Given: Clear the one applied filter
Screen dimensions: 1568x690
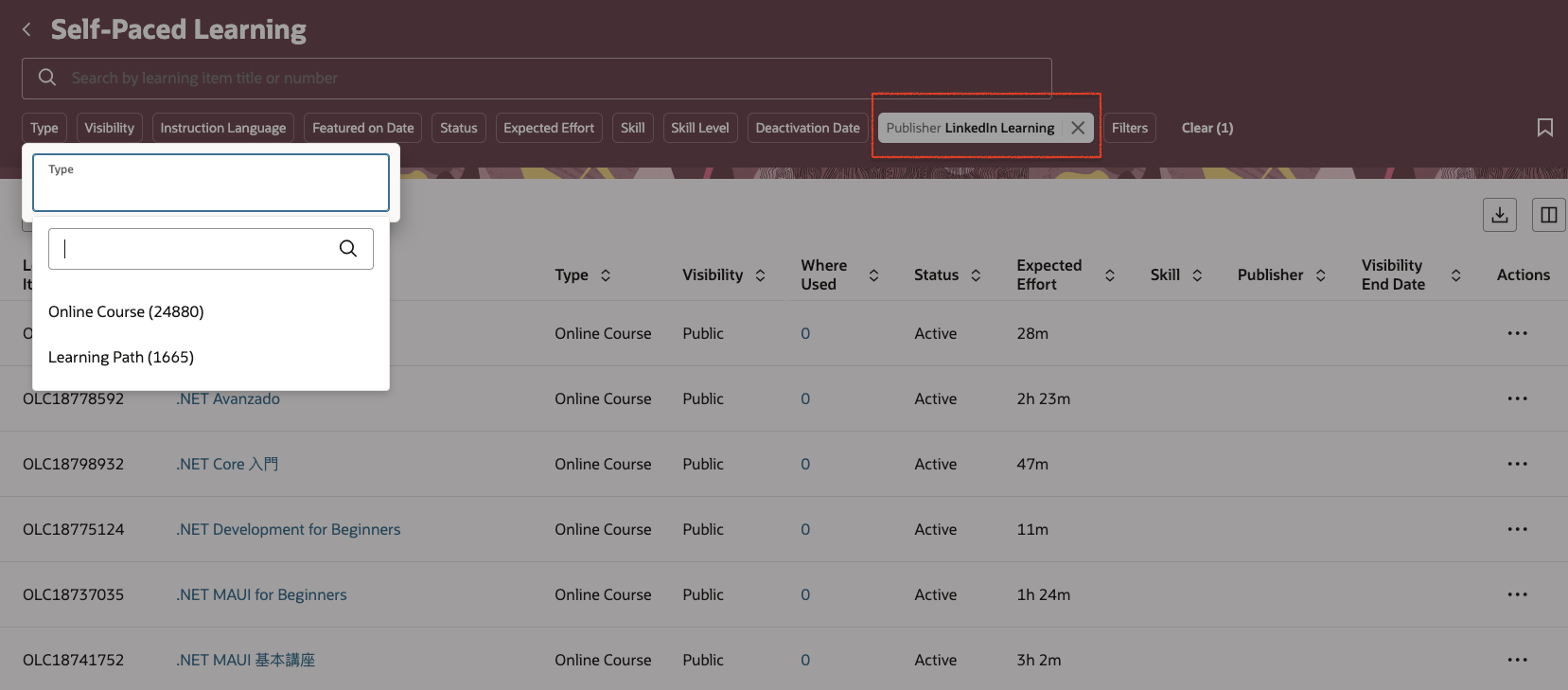Looking at the screenshot, I should pos(1207,128).
